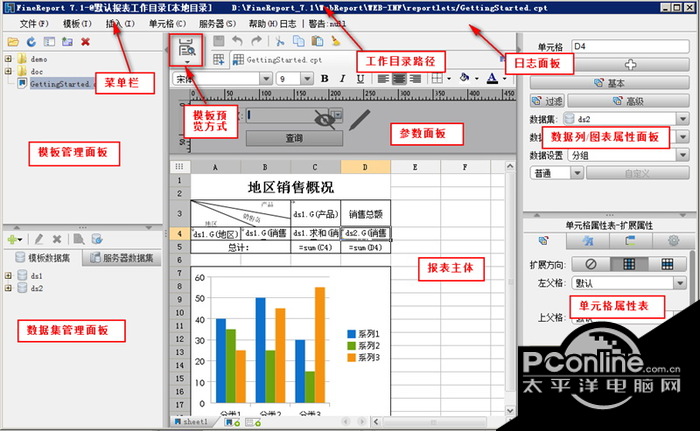This screenshot has width=700, height=431.
Task: Click the cell borders icon
Action: coord(437,79)
